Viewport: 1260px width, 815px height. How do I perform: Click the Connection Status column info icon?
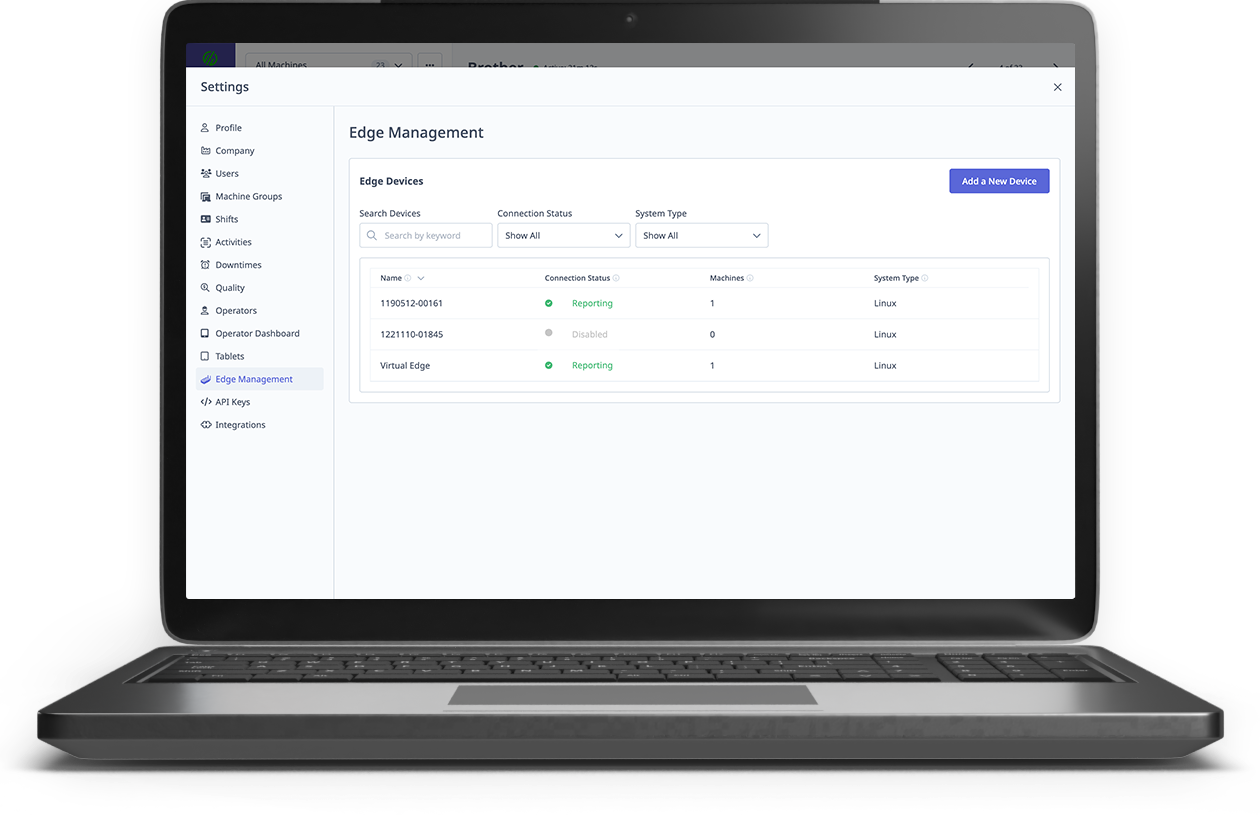pyautogui.click(x=616, y=278)
